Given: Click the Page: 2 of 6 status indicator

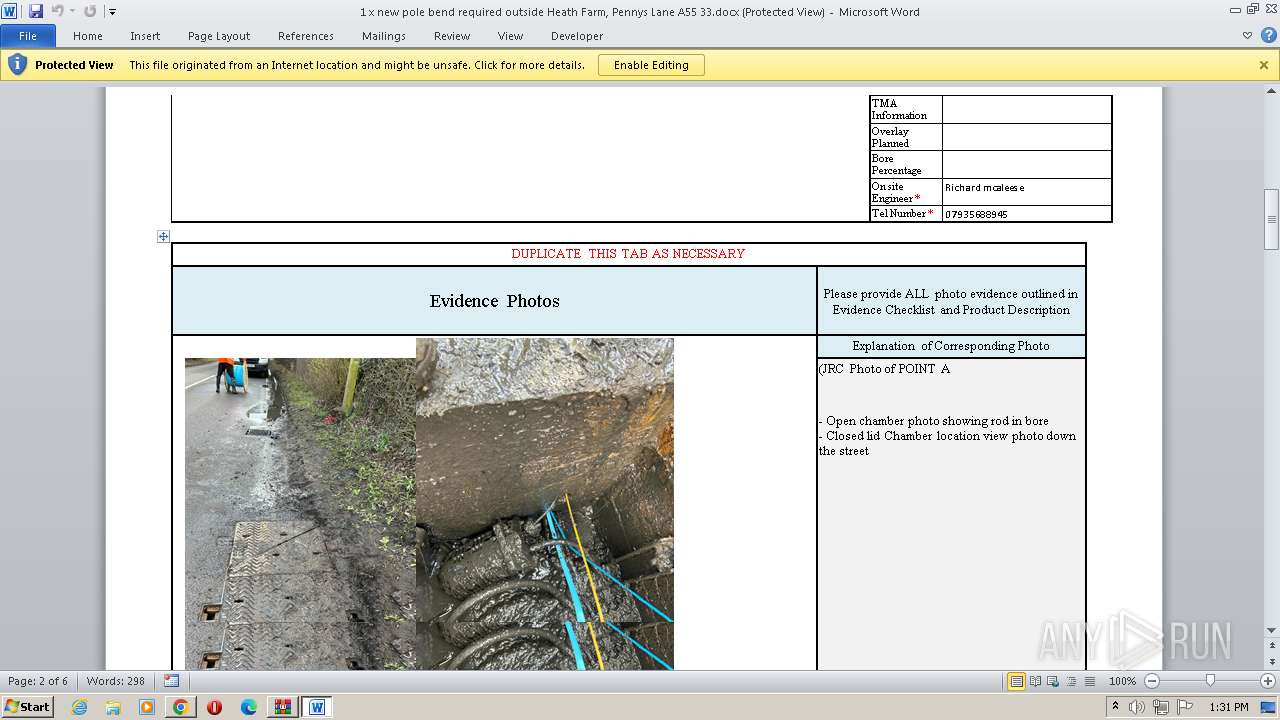Looking at the screenshot, I should point(38,681).
